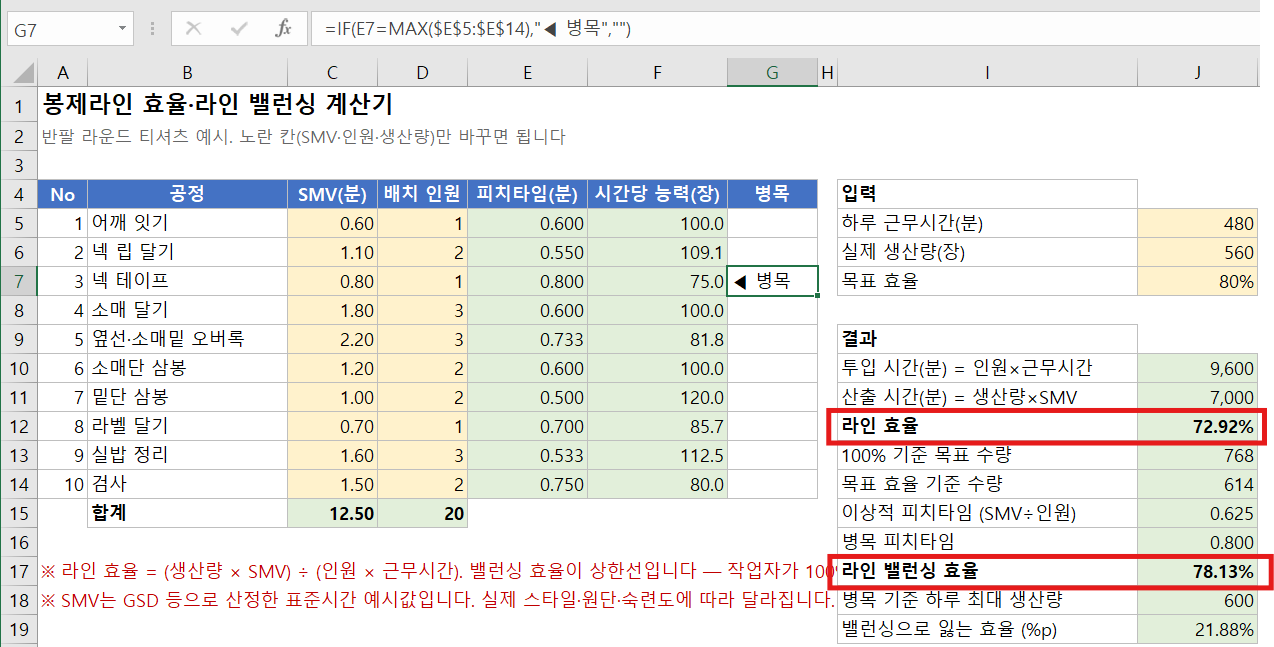Open the Name Box dropdown arrow
Screen dimensions: 1274x647
click(x=123, y=30)
